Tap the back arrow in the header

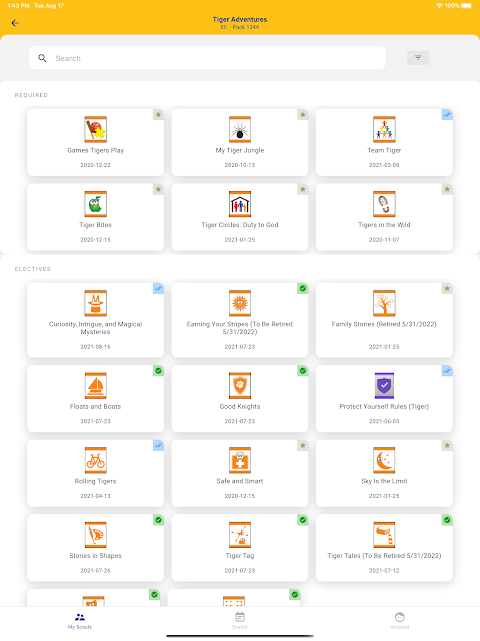15,23
